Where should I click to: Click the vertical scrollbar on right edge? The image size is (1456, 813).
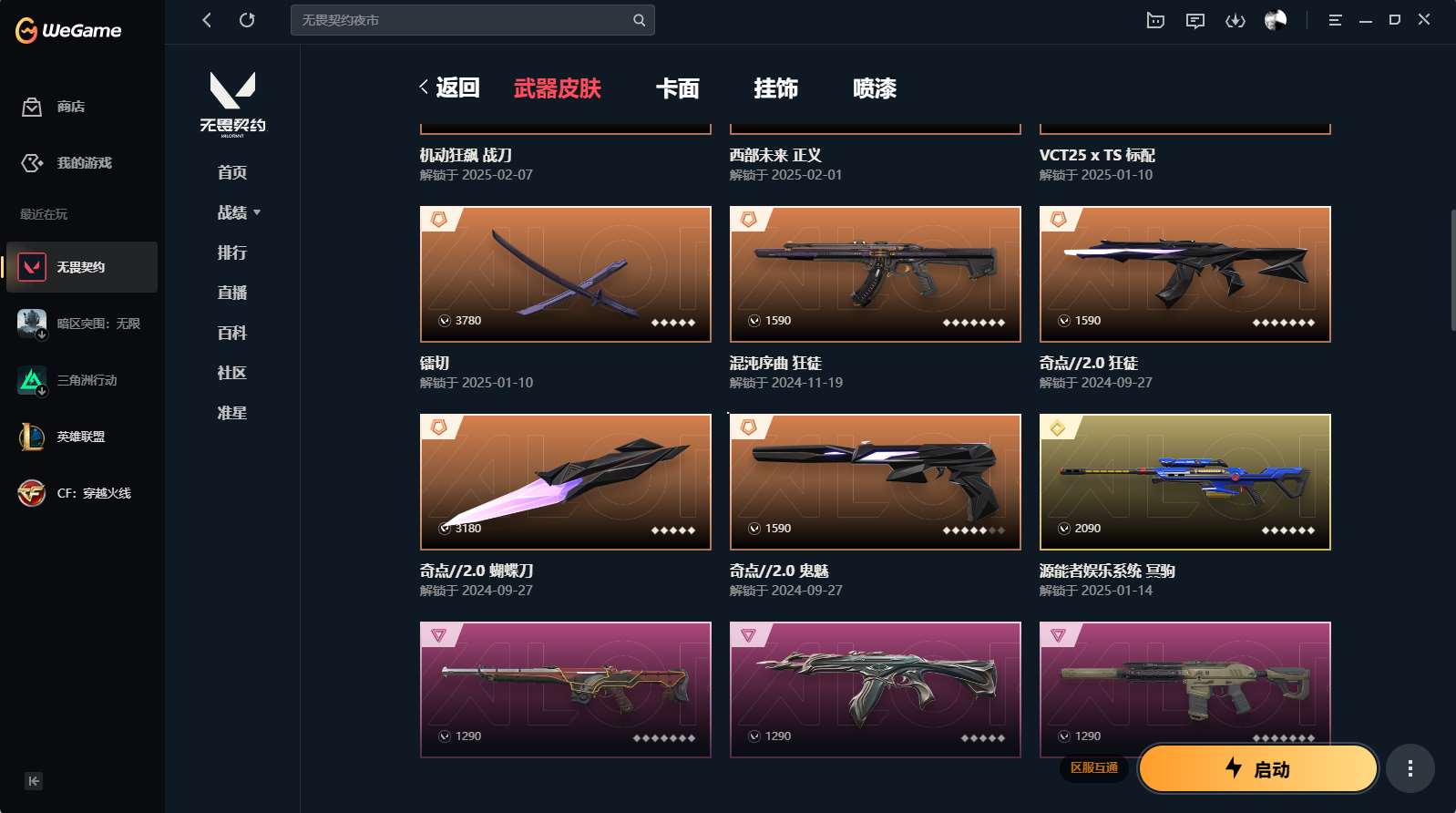[x=1452, y=270]
